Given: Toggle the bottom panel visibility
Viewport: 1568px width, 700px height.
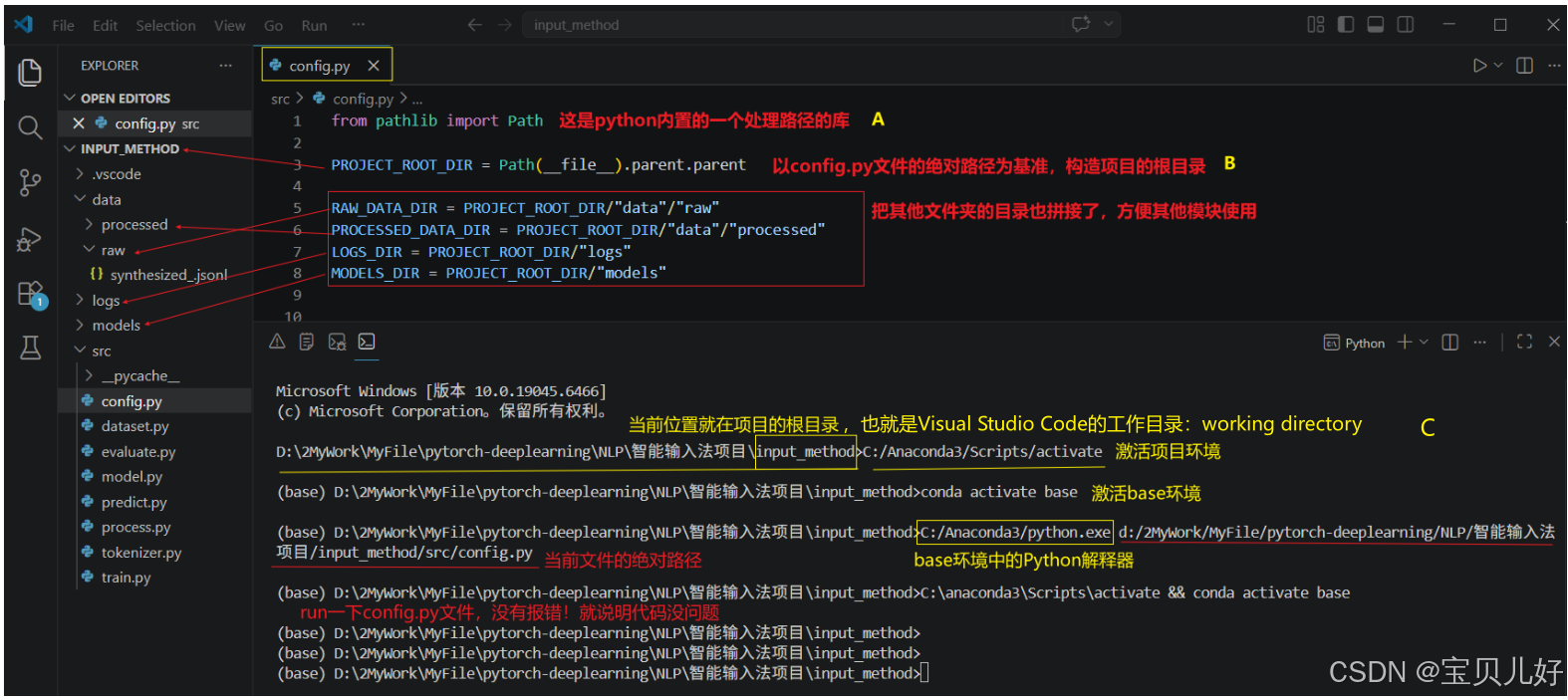Looking at the screenshot, I should (1376, 25).
